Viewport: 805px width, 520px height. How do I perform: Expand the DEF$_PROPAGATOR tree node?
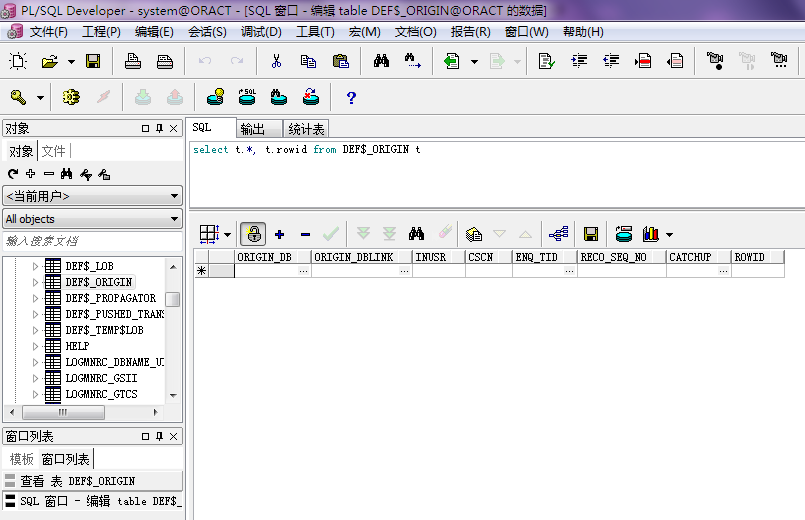(x=35, y=298)
